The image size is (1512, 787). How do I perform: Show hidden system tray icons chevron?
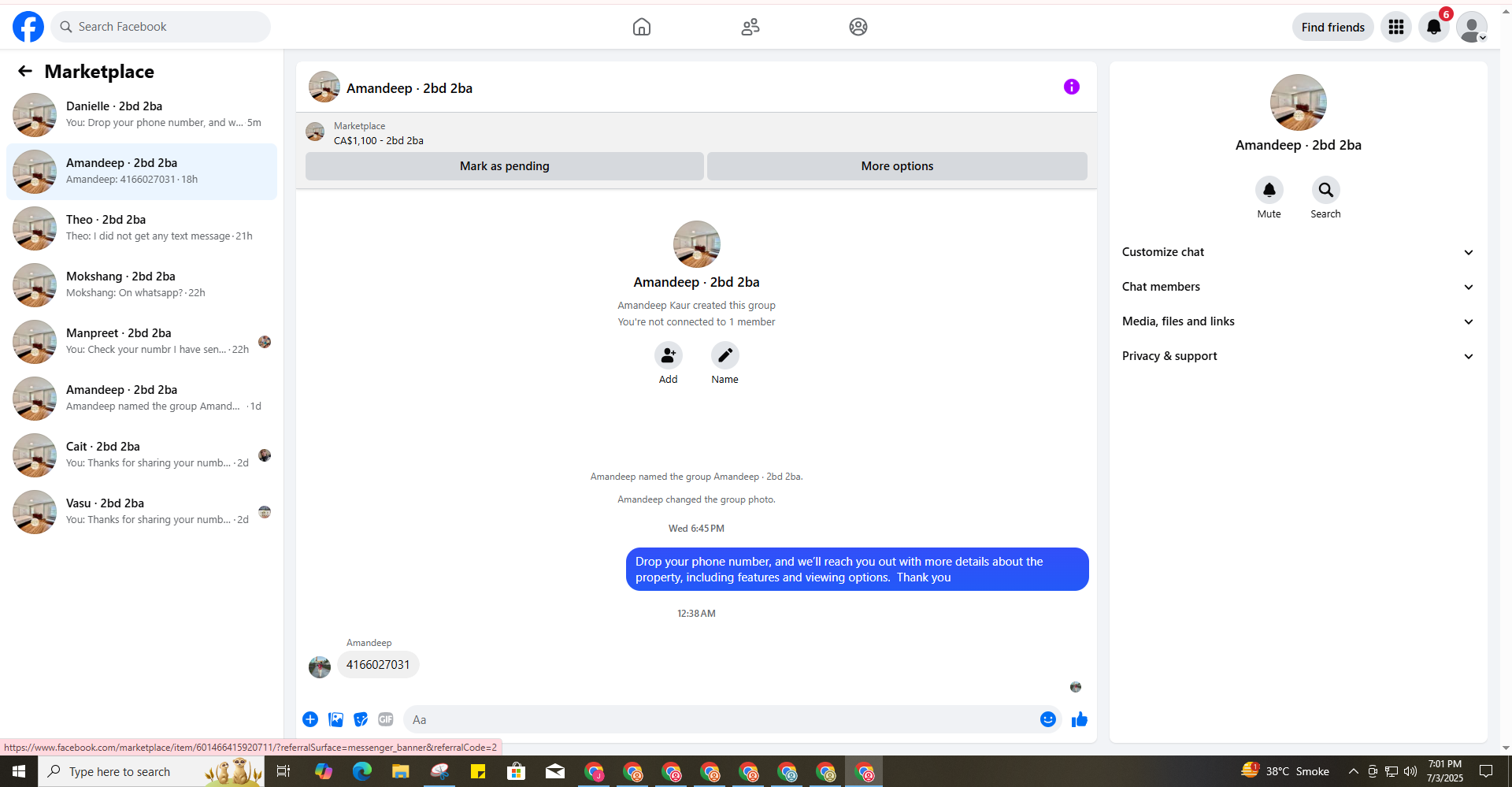(x=1353, y=771)
